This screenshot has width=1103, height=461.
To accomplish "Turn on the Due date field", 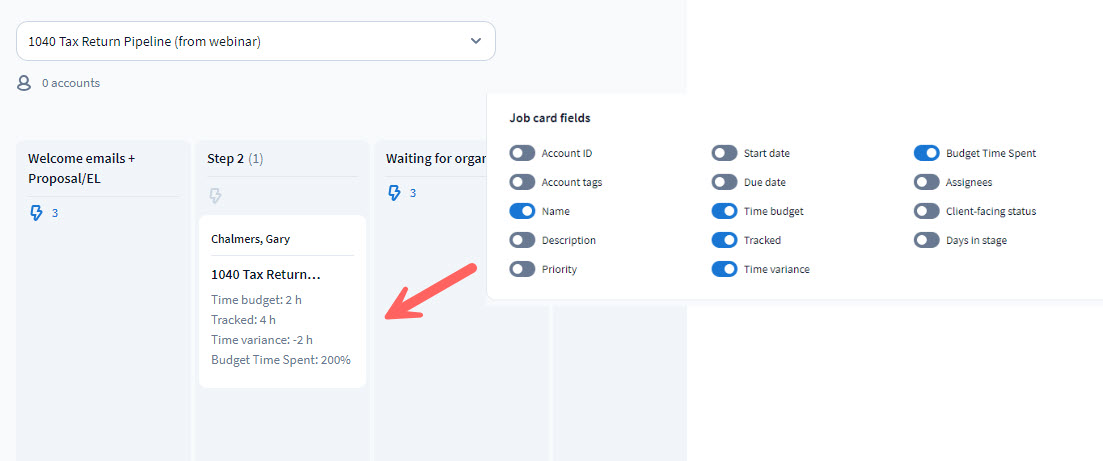I will click(724, 182).
